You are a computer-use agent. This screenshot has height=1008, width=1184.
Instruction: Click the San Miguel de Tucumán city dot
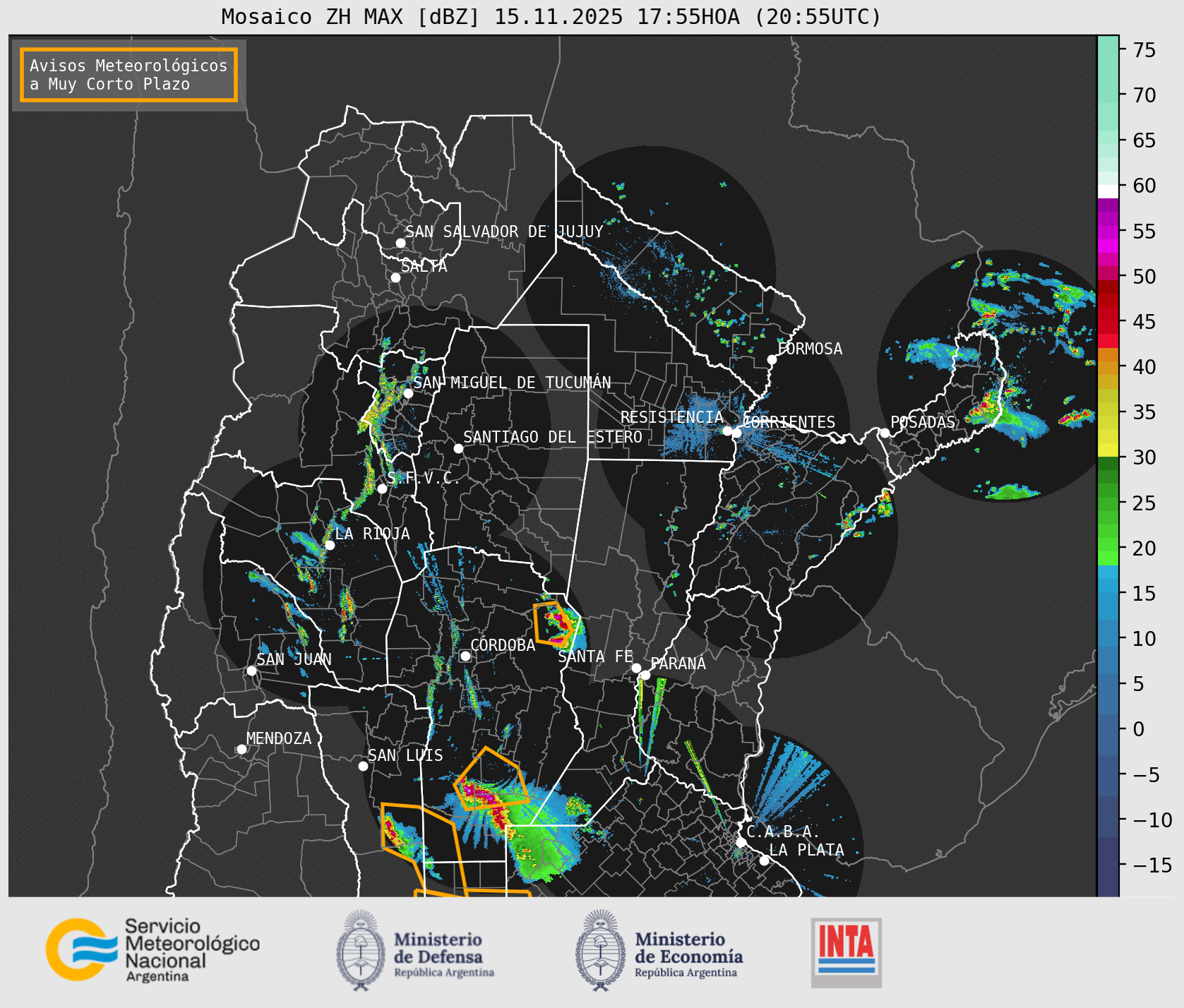408,393
